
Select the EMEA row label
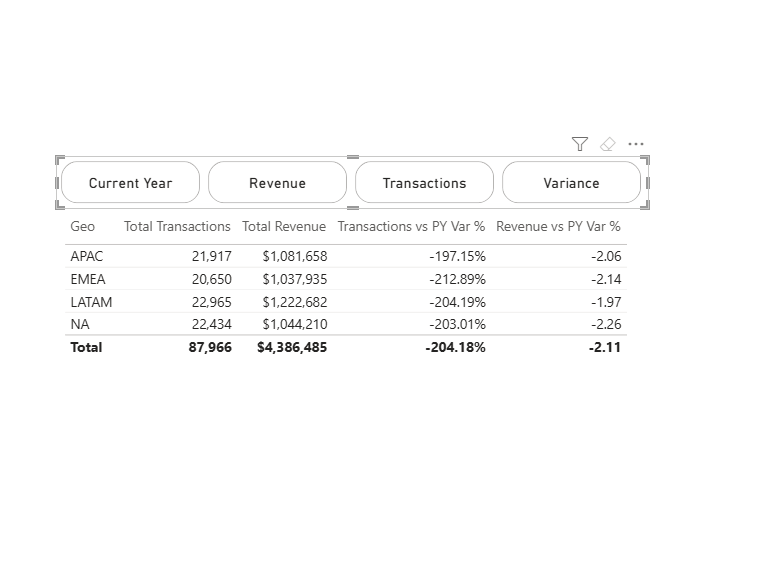[88, 279]
